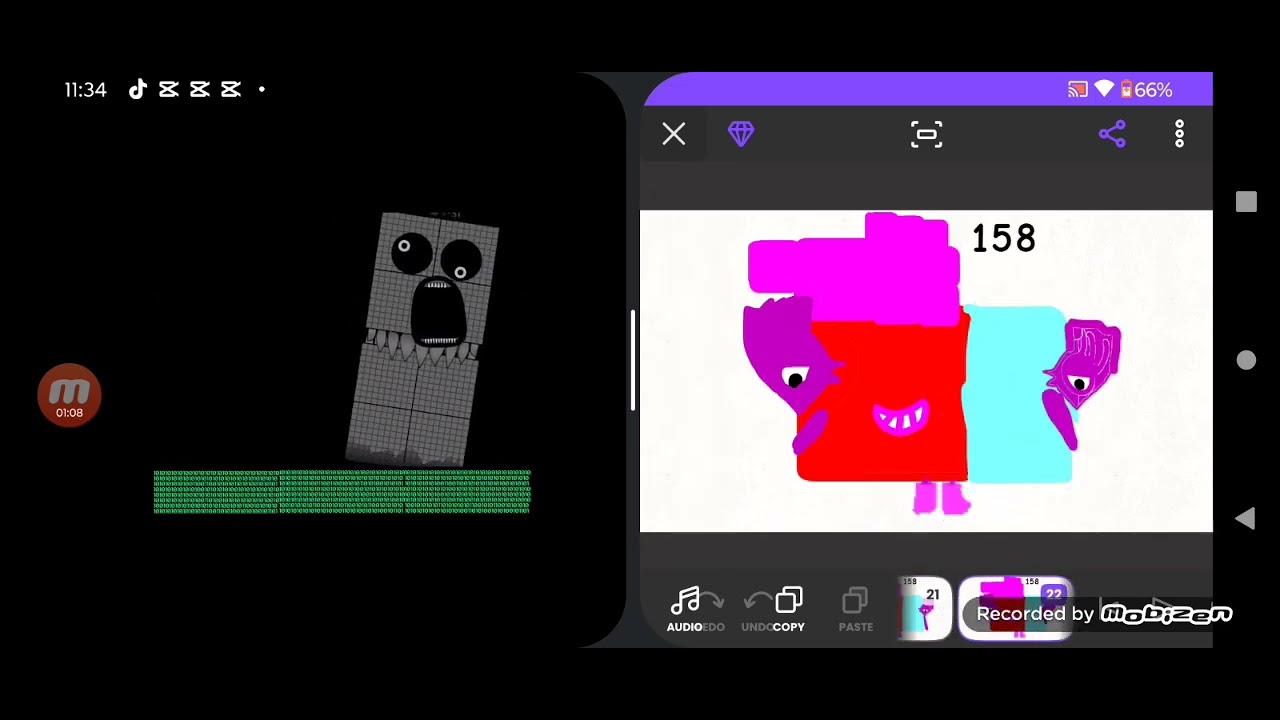
Task: Tap Mobizen recording bubble showing 01:08
Action: coord(69,396)
